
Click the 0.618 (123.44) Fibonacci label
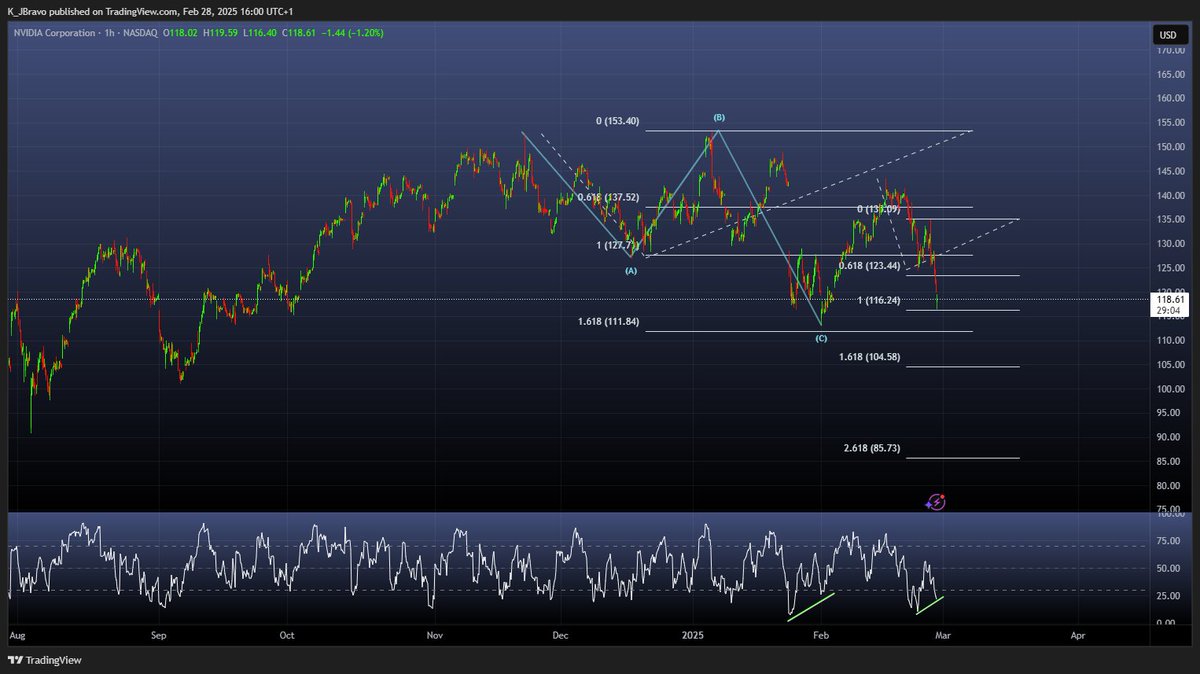click(x=868, y=267)
